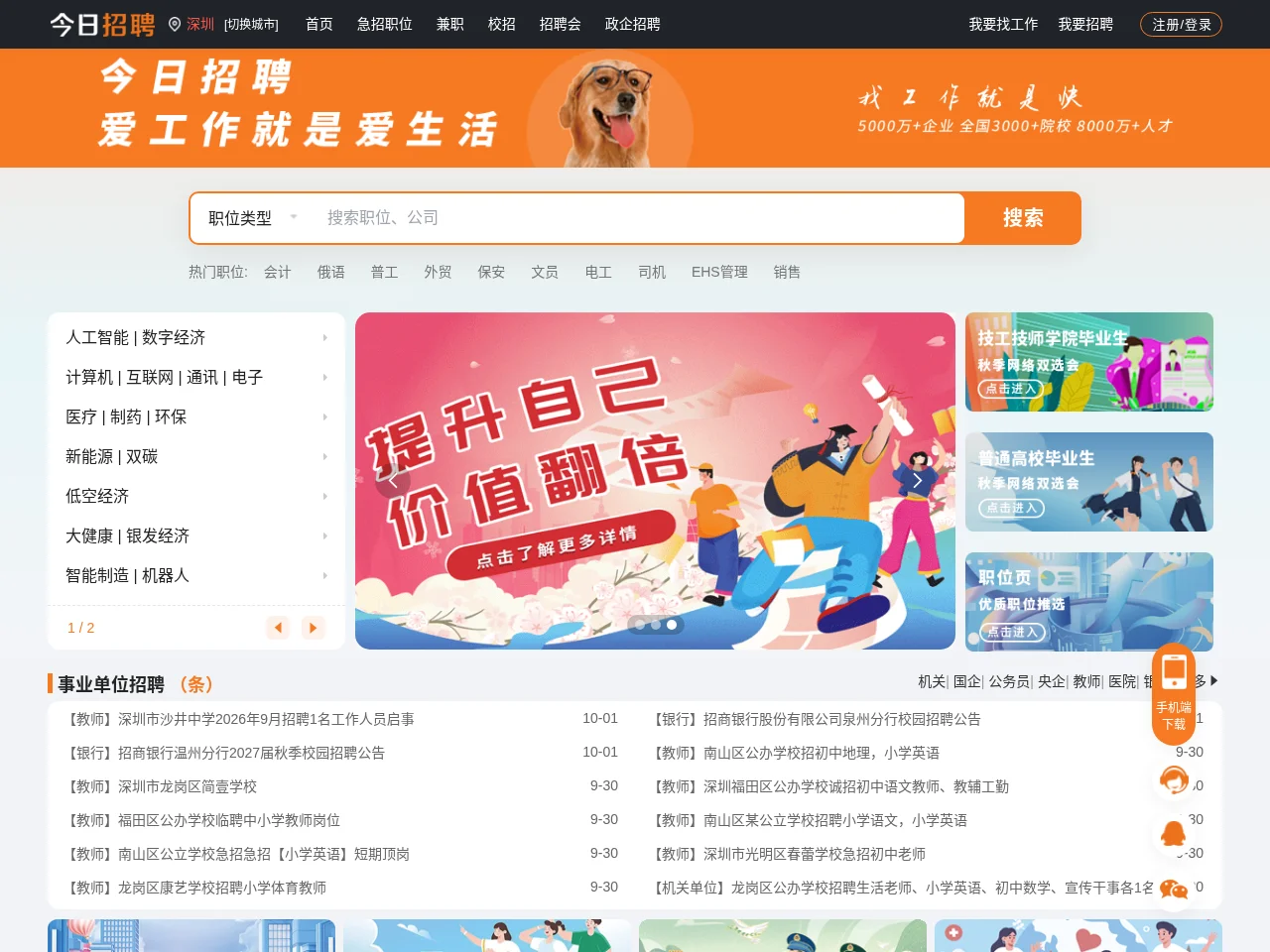Filter by 国企 tag
The height and width of the screenshot is (952, 1270).
966,681
